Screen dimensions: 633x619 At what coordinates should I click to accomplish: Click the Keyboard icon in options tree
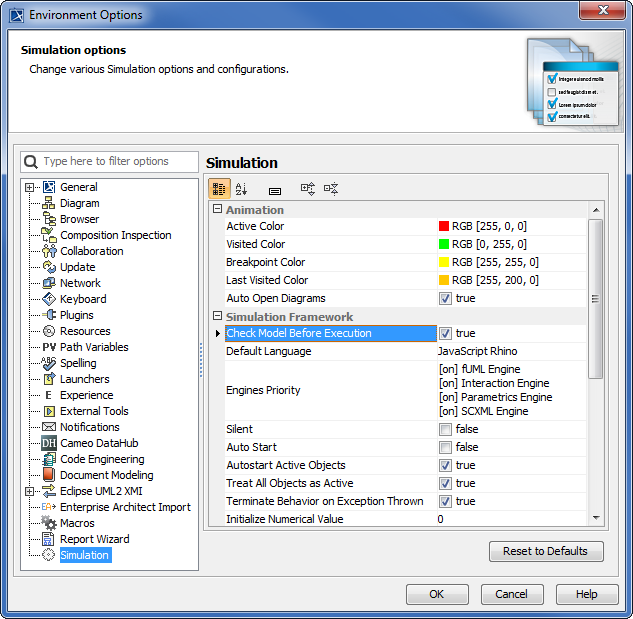[x=49, y=299]
